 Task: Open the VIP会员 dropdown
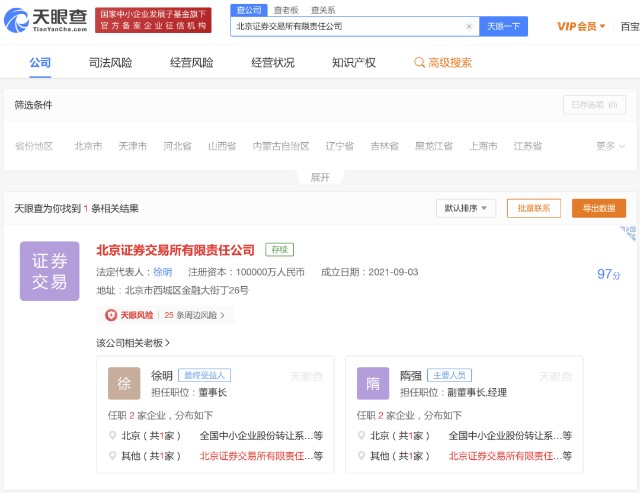click(x=581, y=26)
